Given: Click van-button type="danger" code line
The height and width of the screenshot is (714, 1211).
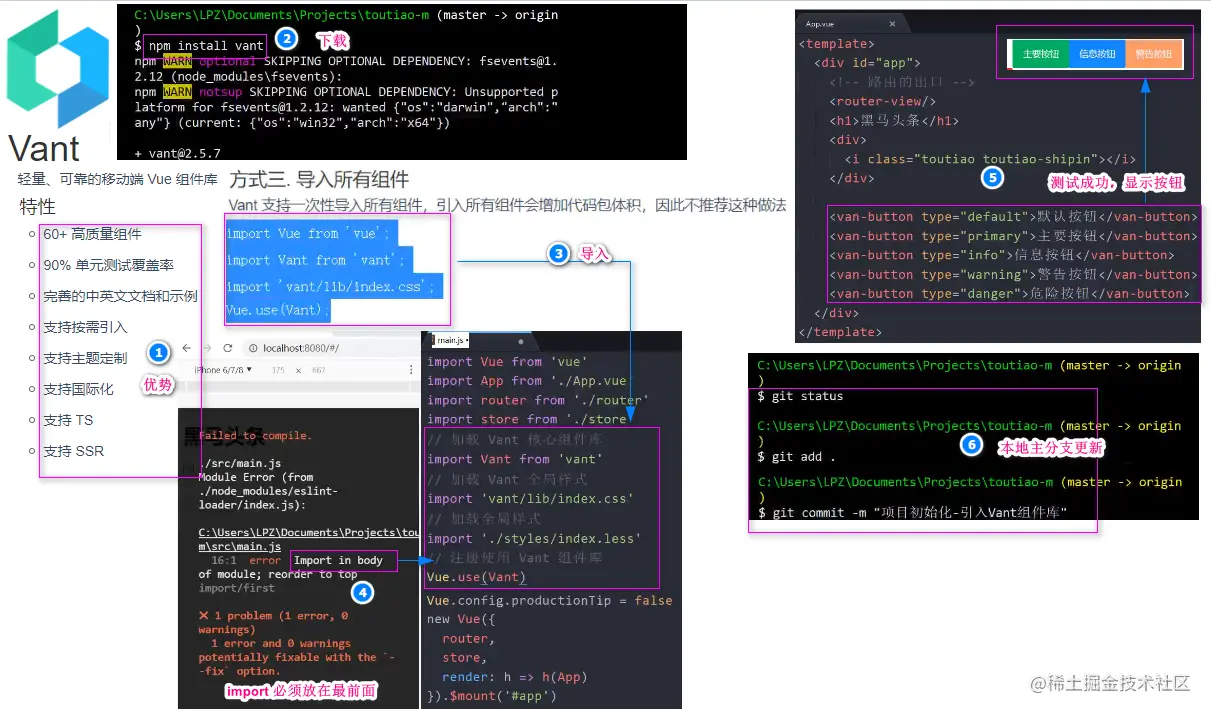Looking at the screenshot, I should tap(1010, 293).
